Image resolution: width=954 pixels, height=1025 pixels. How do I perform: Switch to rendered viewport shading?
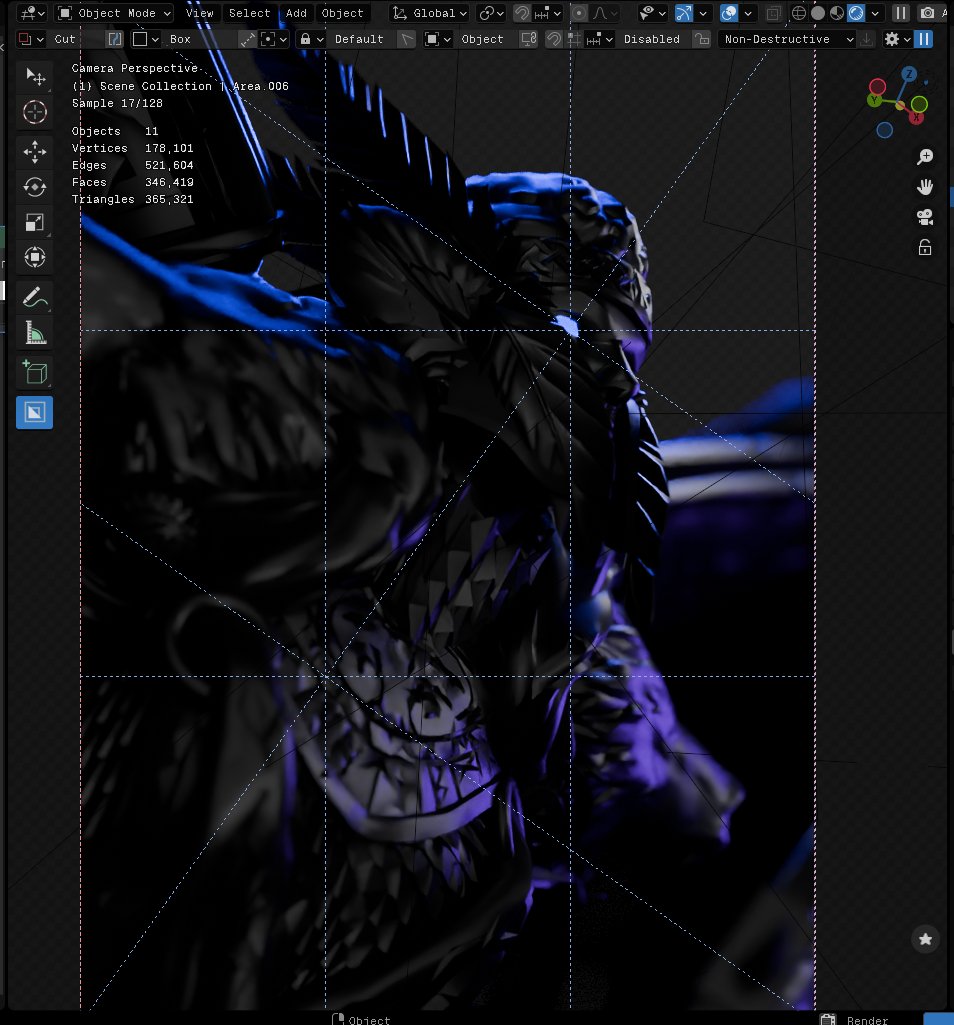tap(855, 13)
